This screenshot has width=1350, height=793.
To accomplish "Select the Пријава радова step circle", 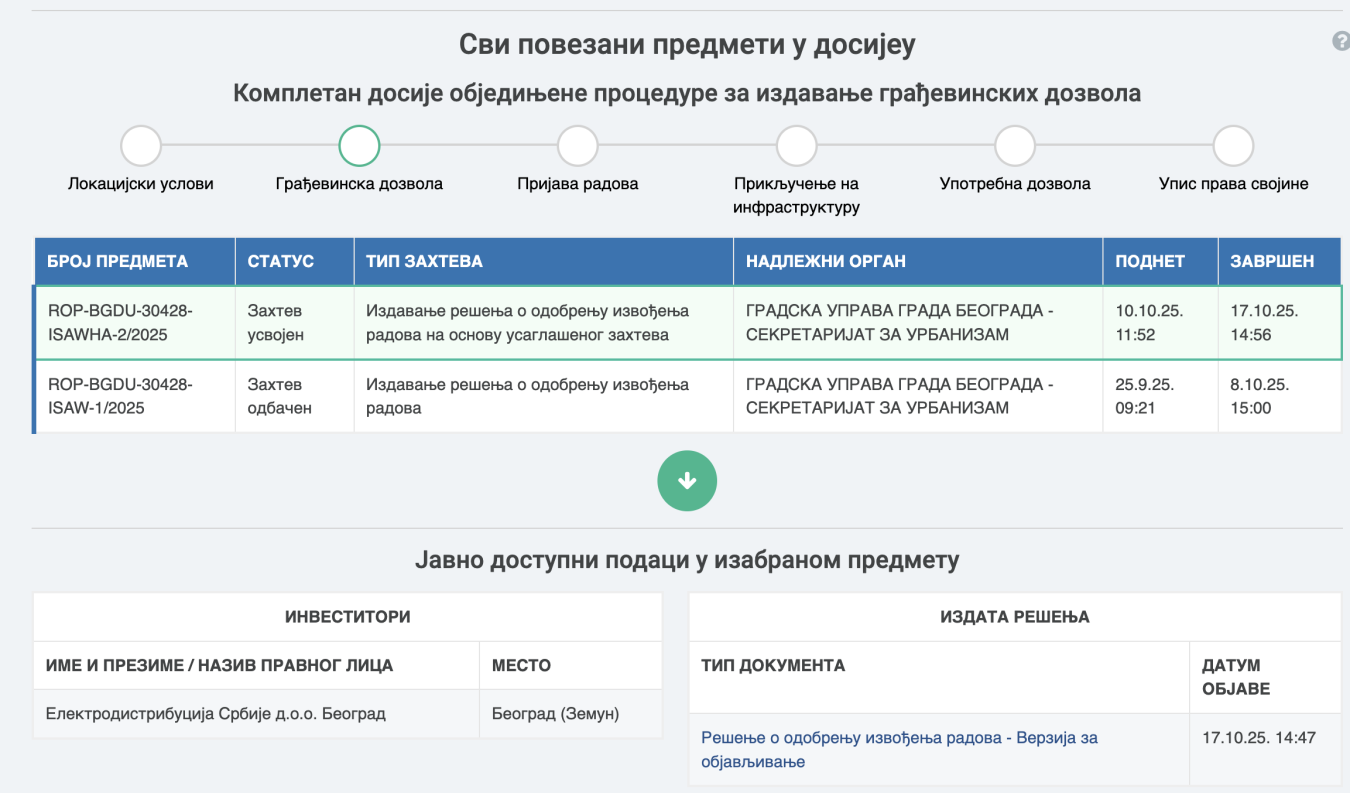I will coord(578,146).
